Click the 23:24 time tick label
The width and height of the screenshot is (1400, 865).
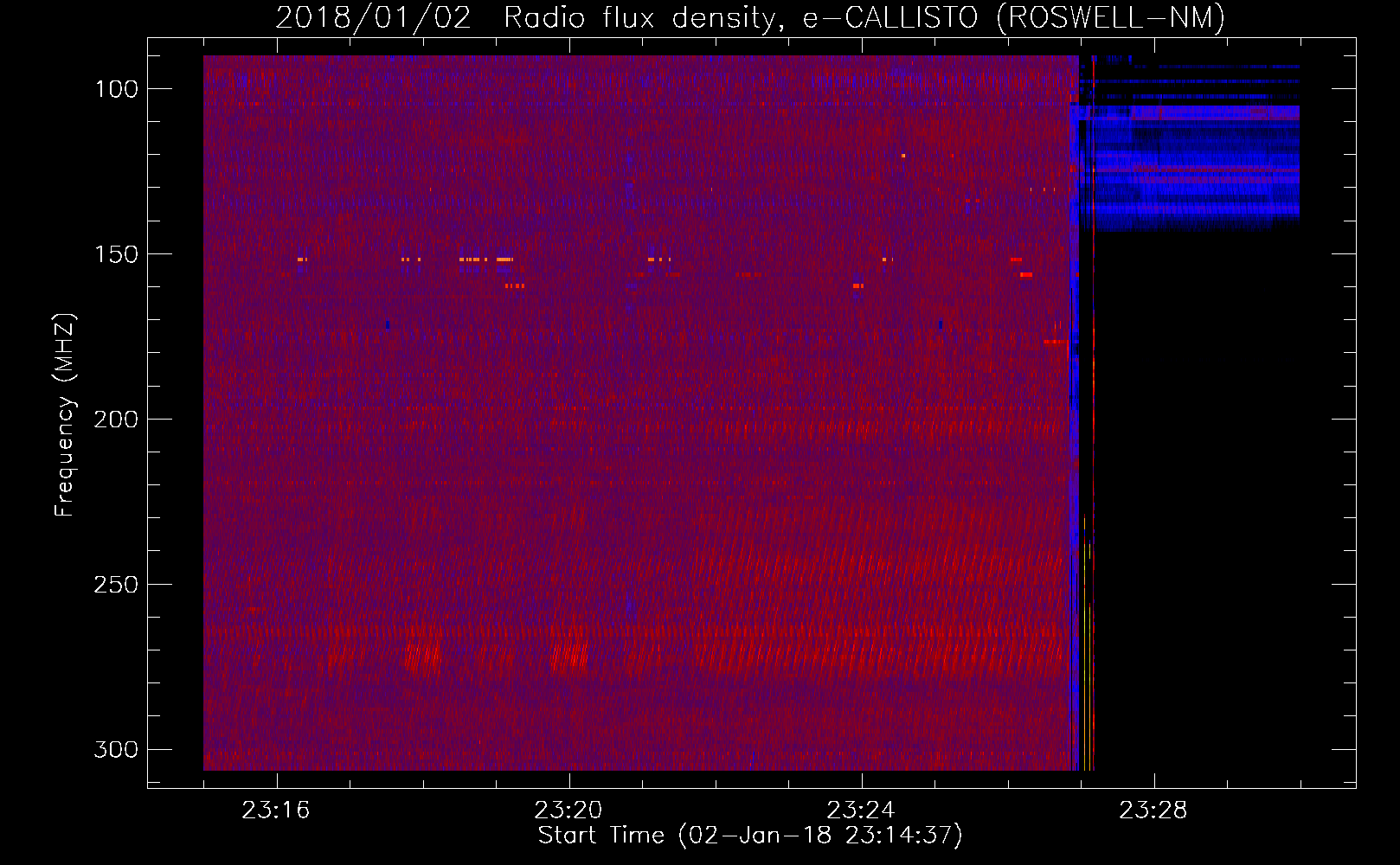click(861, 811)
